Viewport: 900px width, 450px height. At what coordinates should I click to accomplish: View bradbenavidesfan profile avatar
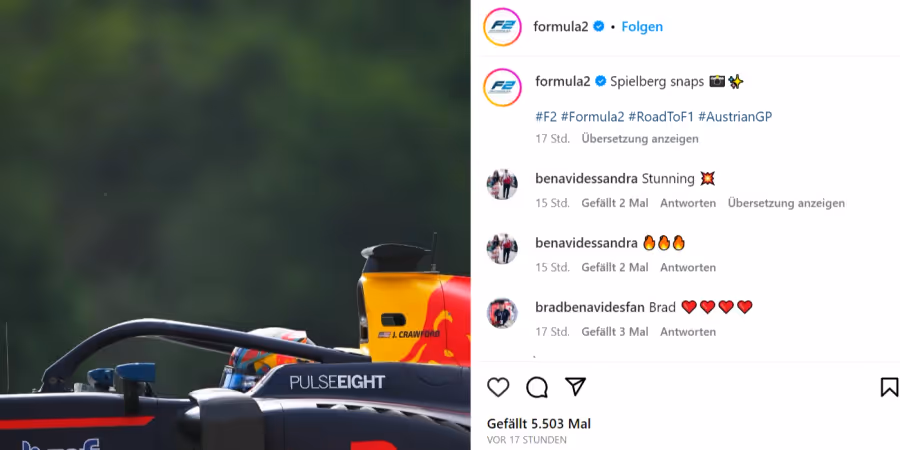pos(502,313)
